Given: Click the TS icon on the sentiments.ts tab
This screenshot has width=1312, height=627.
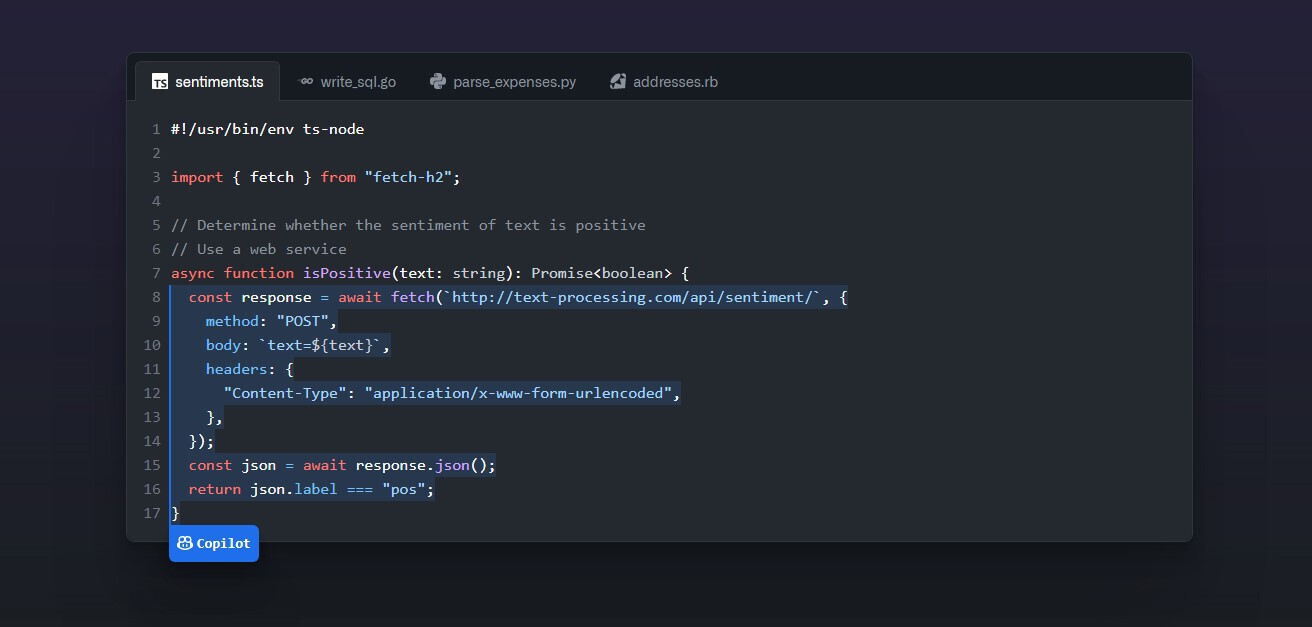Looking at the screenshot, I should pos(159,81).
